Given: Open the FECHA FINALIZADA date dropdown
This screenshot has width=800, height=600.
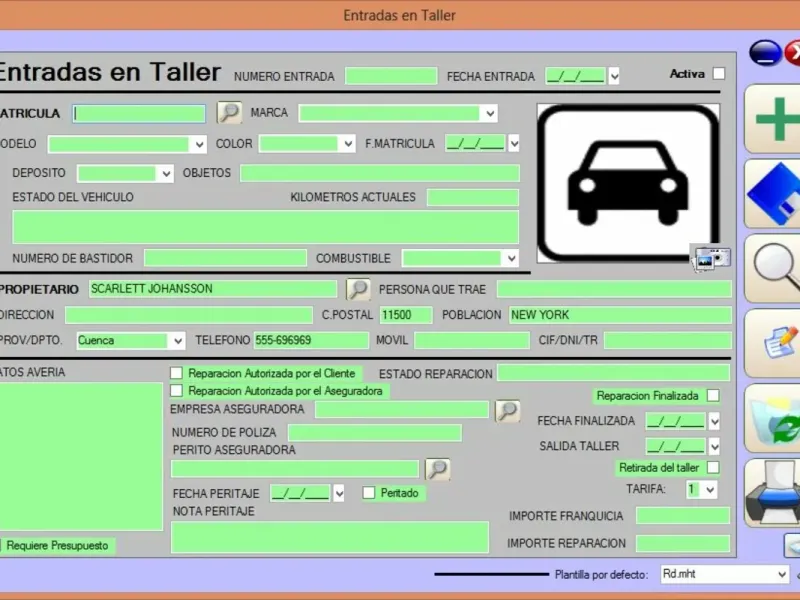Looking at the screenshot, I should pos(714,421).
